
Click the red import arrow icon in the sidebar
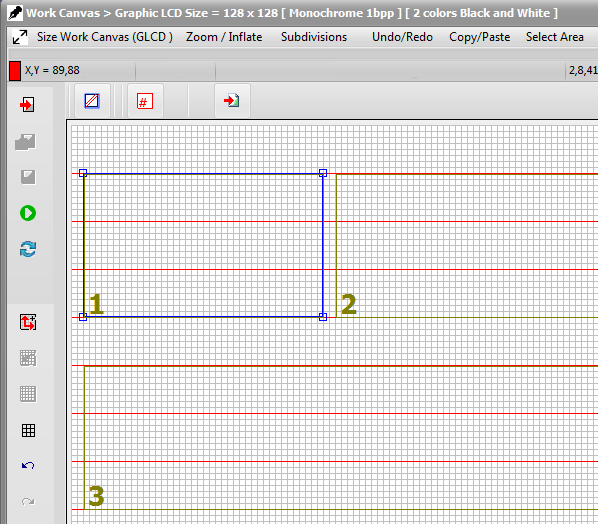(27, 104)
